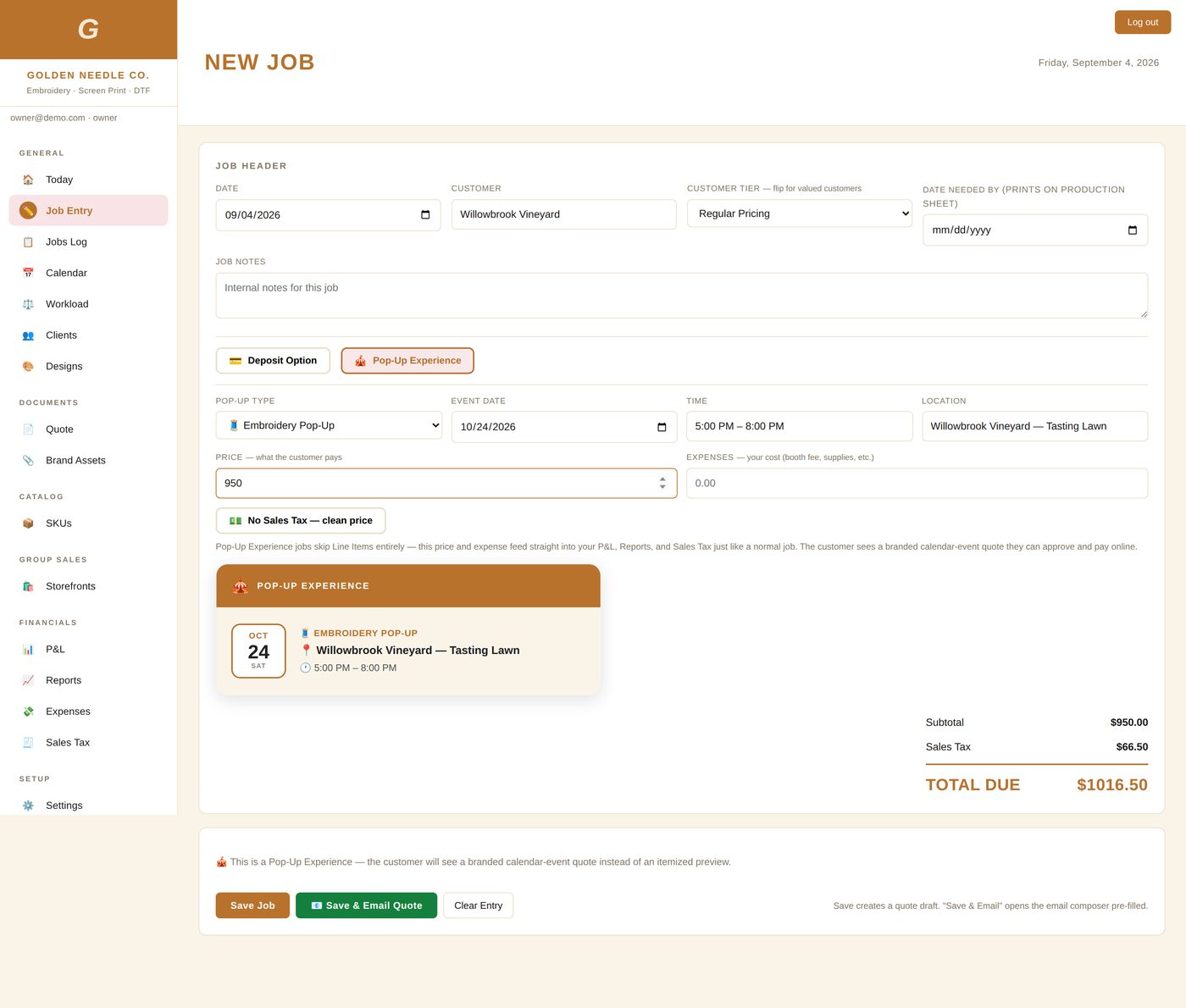
Task: Open the Expenses page
Action: [88, 712]
